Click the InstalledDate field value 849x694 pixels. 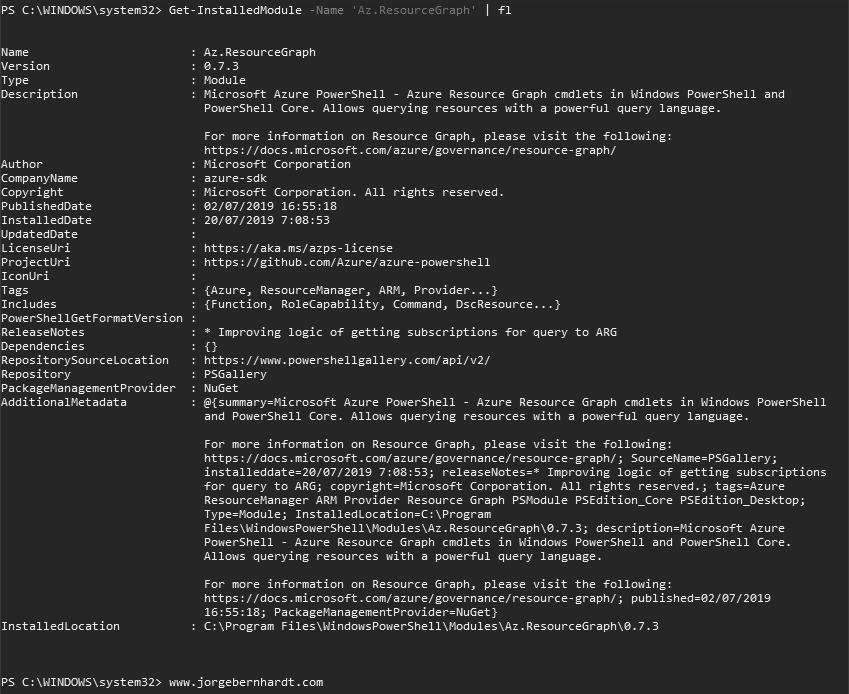pyautogui.click(x=266, y=220)
